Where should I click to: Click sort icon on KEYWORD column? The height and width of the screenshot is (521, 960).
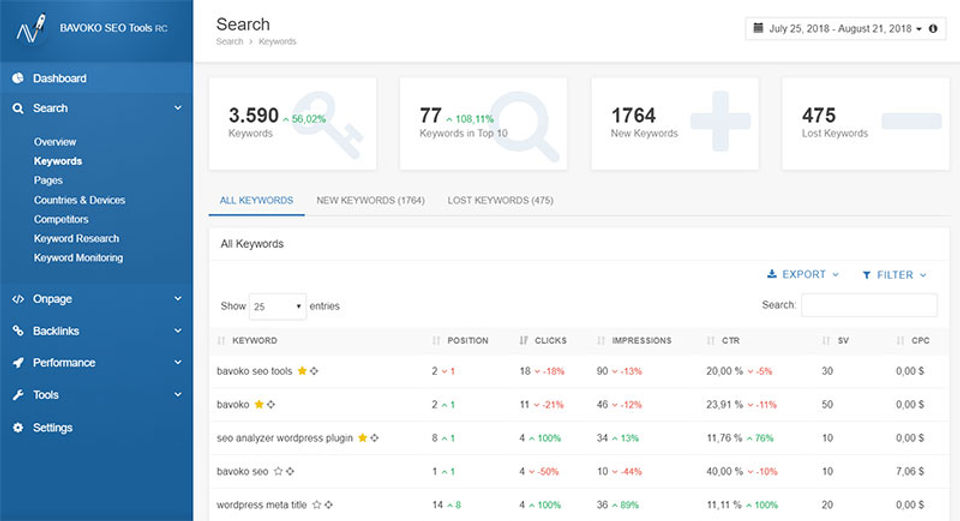click(222, 340)
